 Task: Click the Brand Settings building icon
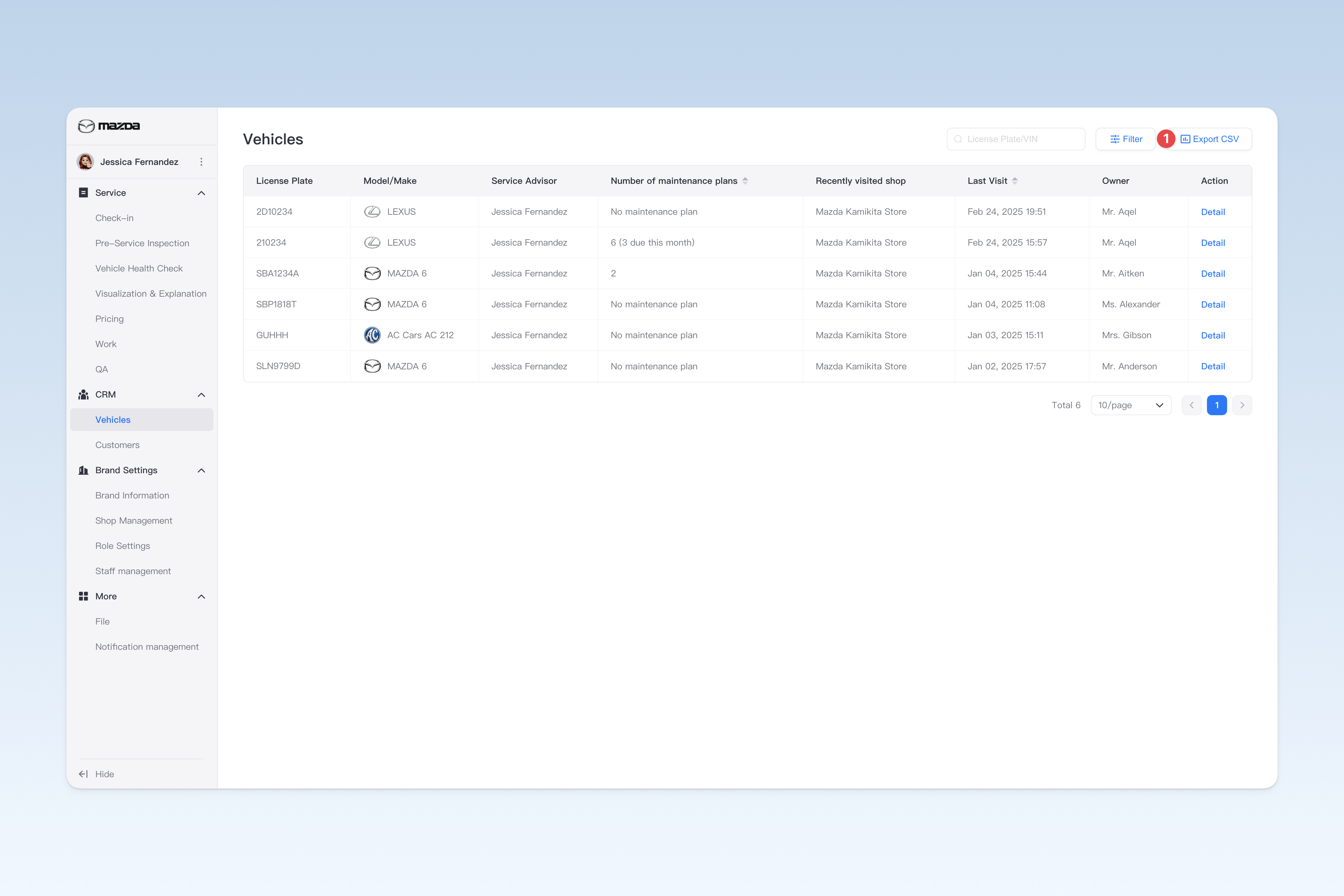point(83,470)
